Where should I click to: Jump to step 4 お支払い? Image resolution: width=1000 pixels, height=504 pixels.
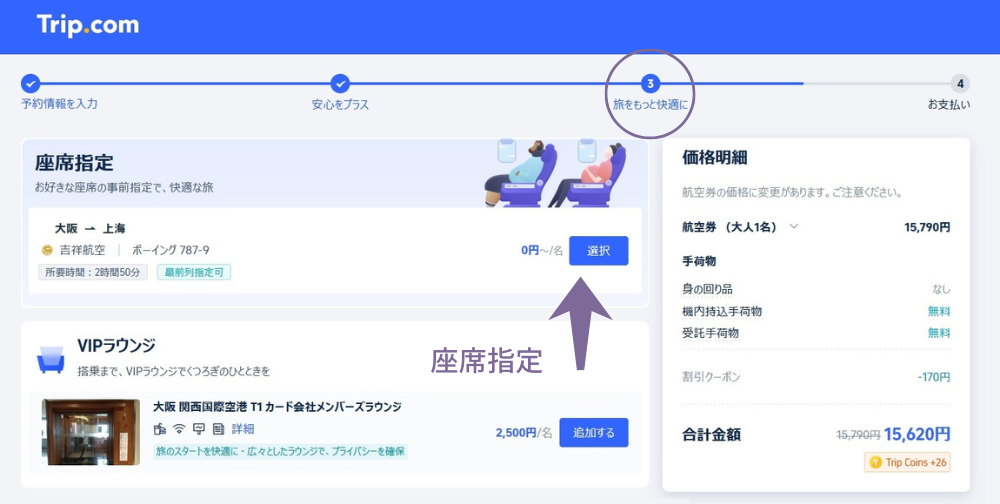(x=960, y=84)
